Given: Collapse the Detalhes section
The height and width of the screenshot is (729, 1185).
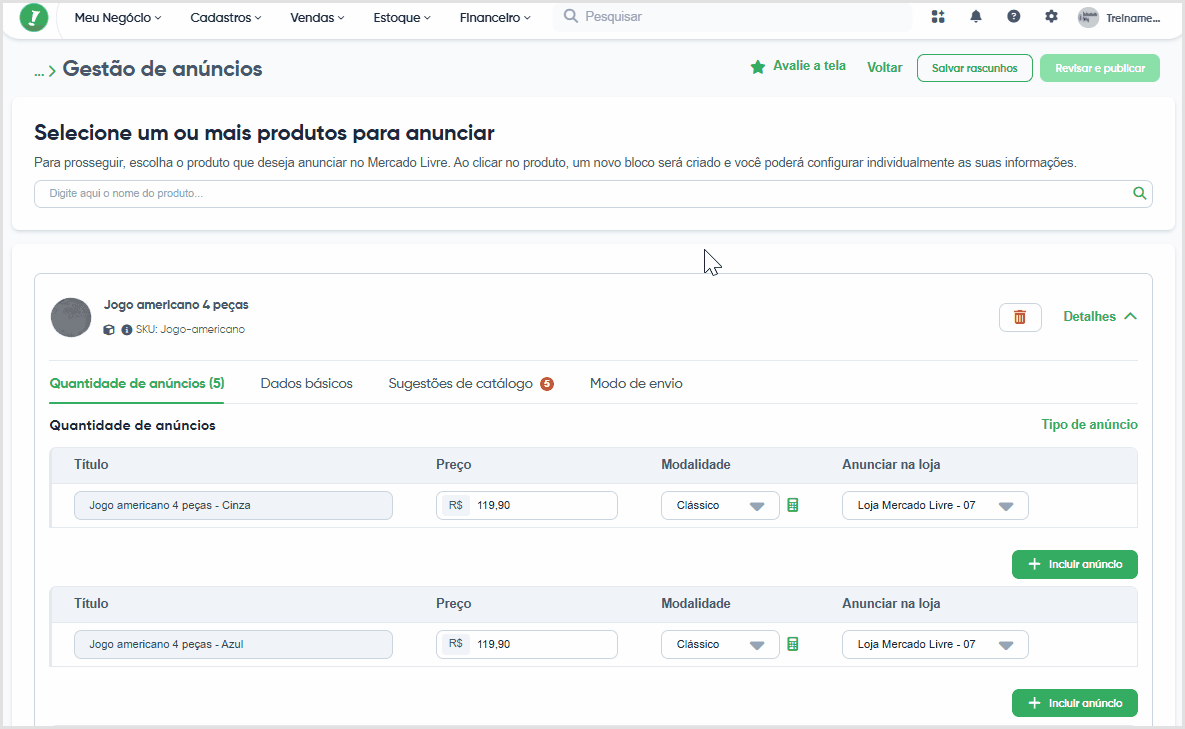Looking at the screenshot, I should pos(1100,317).
